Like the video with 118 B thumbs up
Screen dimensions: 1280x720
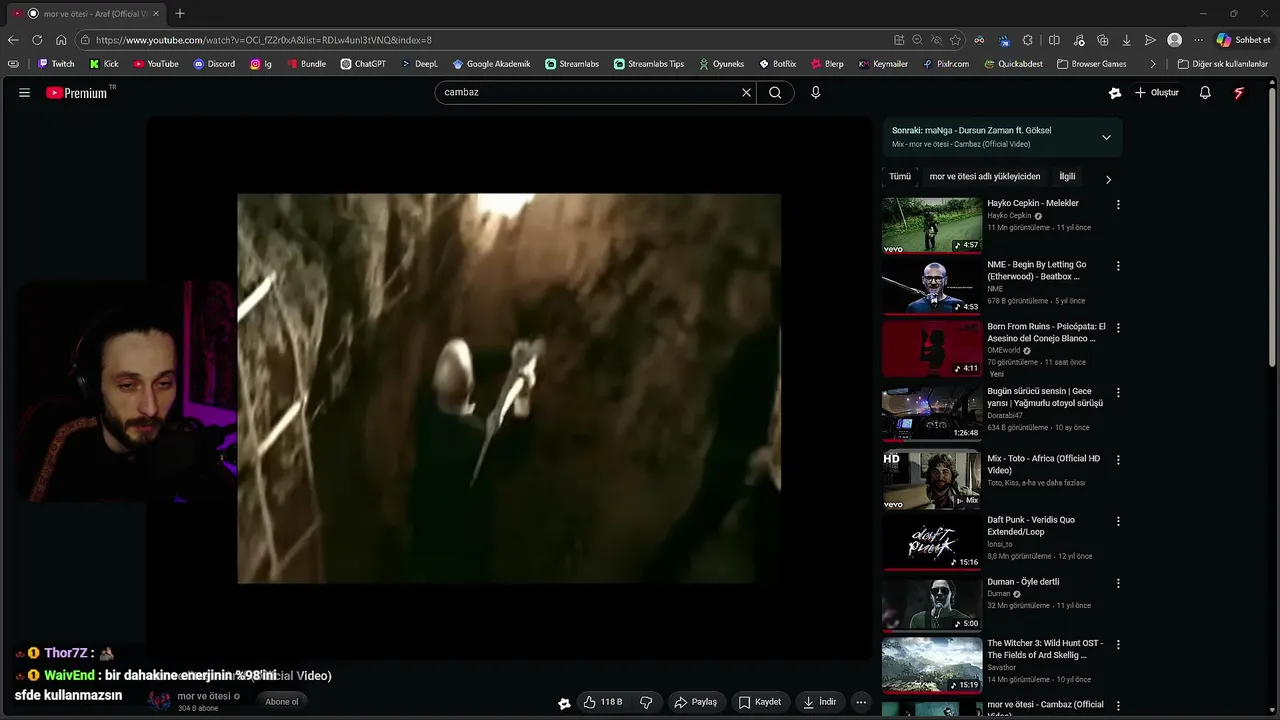603,702
